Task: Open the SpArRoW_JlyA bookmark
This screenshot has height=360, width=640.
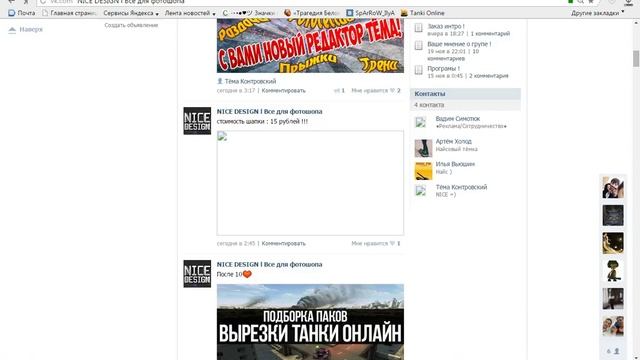Action: click(x=371, y=13)
